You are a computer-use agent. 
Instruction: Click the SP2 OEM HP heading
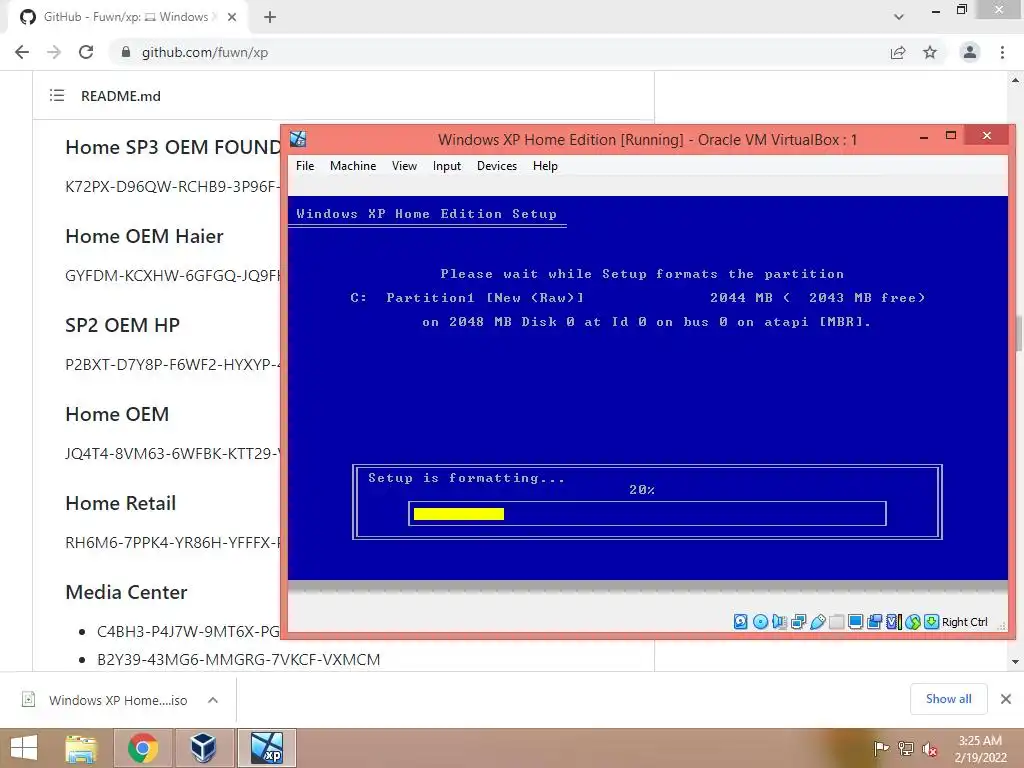122,325
